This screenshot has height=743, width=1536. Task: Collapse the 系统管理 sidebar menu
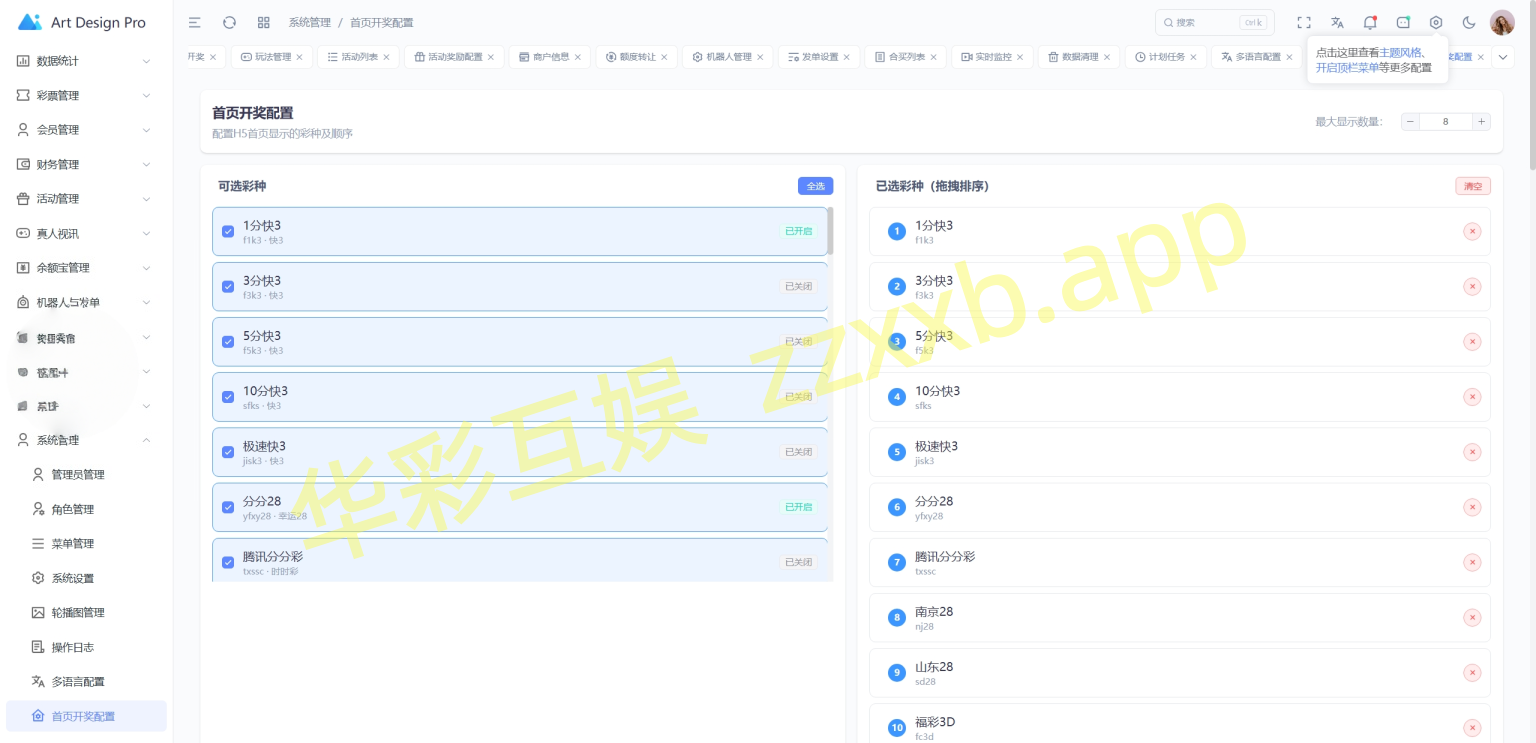[x=86, y=440]
